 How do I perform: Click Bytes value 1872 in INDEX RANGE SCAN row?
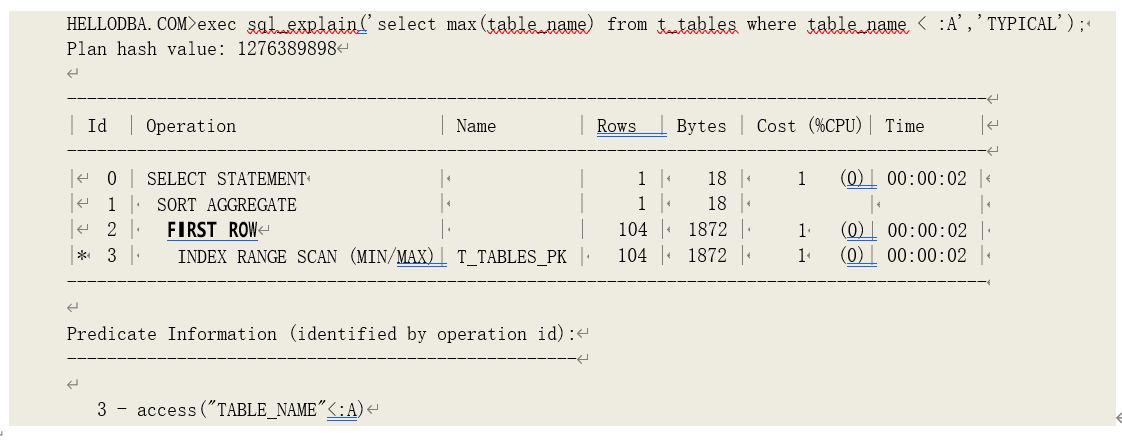[707, 256]
